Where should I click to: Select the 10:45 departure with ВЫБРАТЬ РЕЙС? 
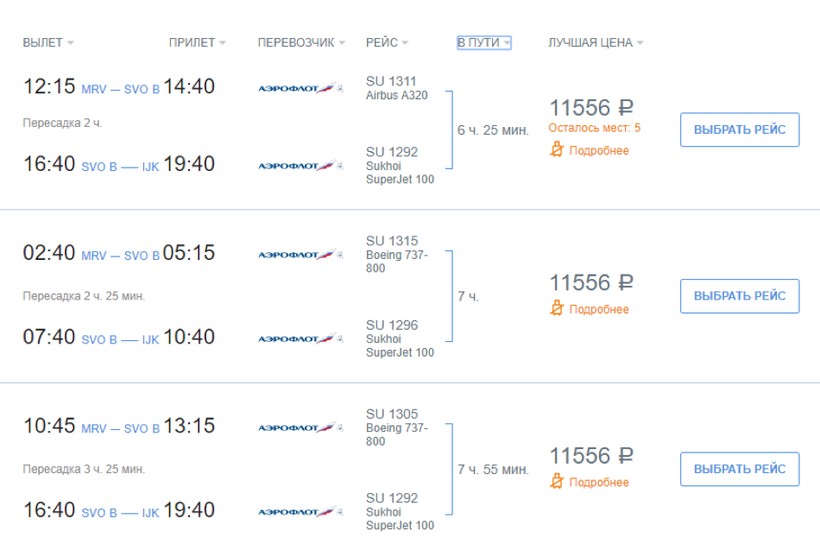pyautogui.click(x=739, y=469)
